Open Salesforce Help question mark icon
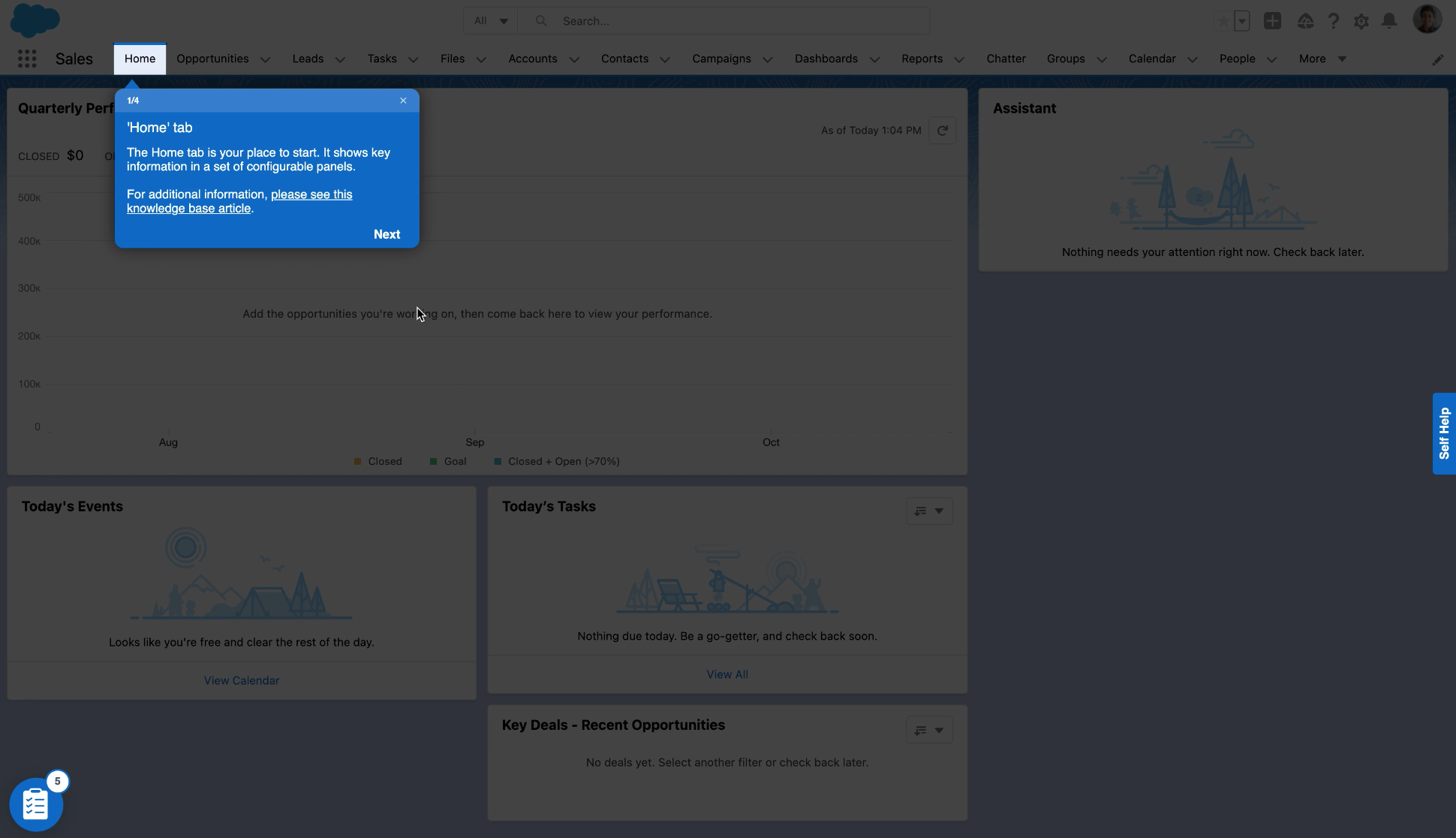This screenshot has width=1456, height=838. point(1334,21)
